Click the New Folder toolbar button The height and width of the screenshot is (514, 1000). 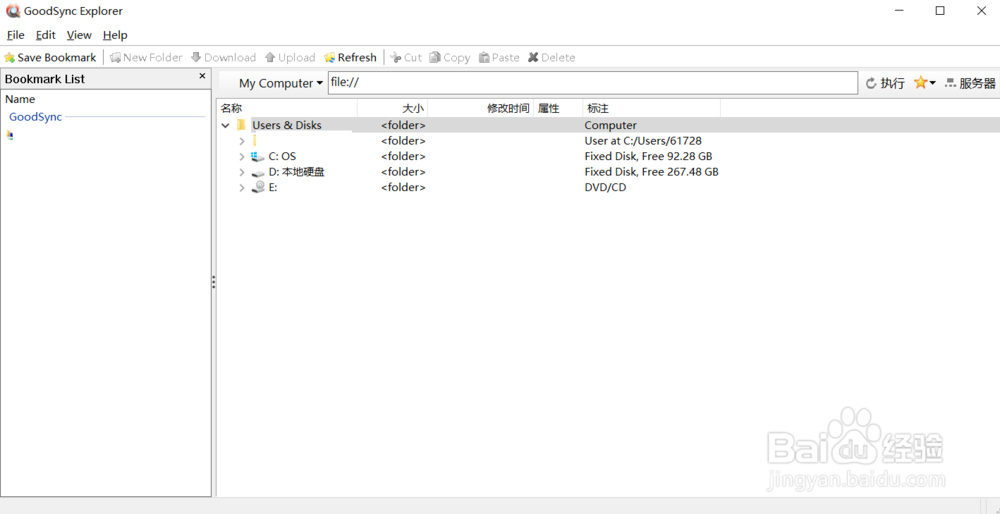(x=146, y=57)
